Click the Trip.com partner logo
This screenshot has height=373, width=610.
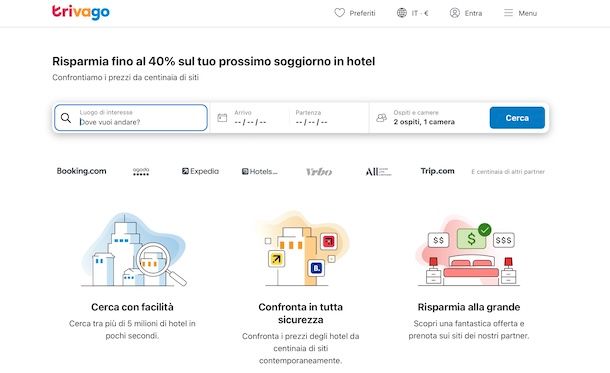[437, 171]
